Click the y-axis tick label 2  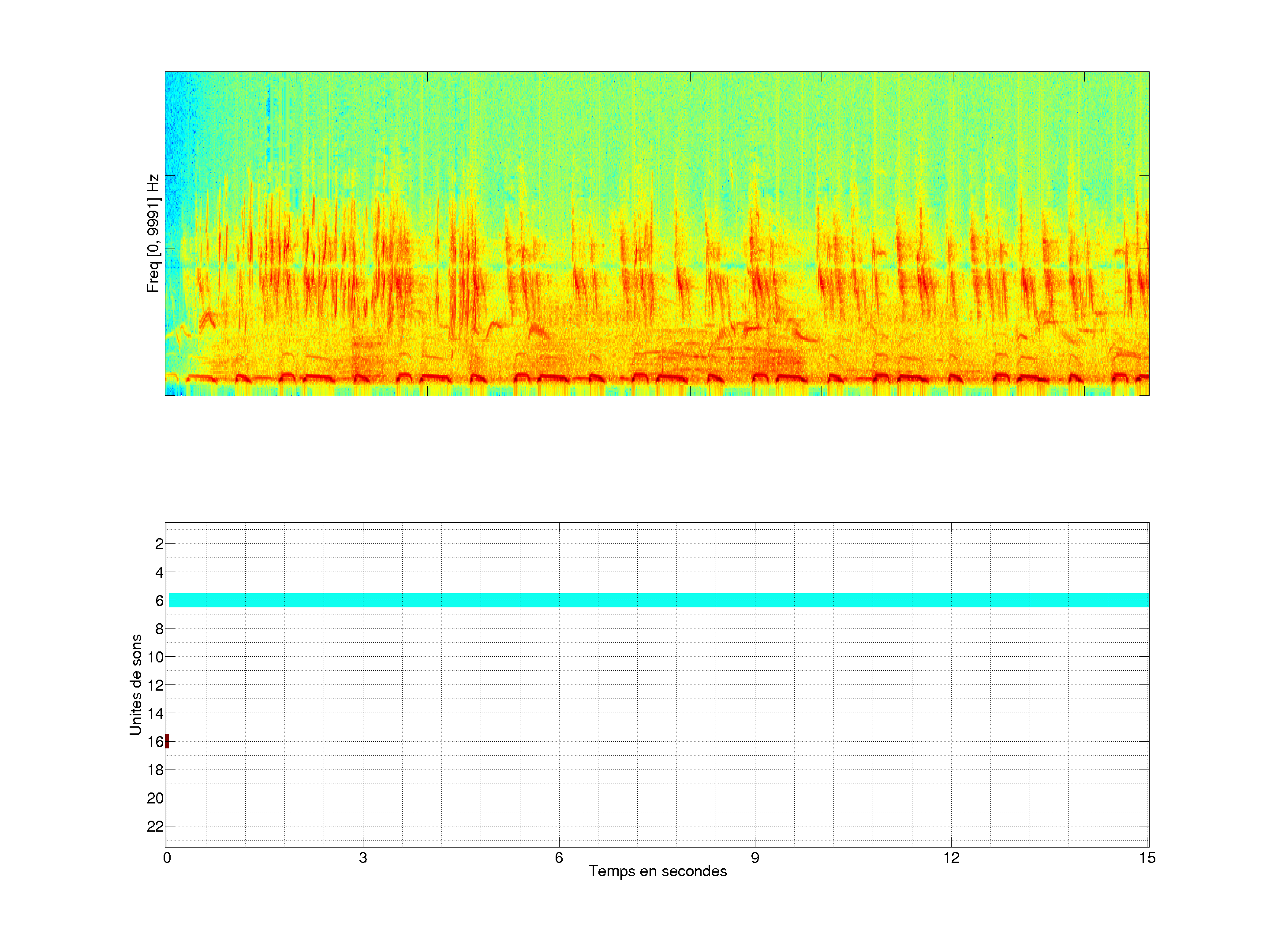(x=159, y=544)
